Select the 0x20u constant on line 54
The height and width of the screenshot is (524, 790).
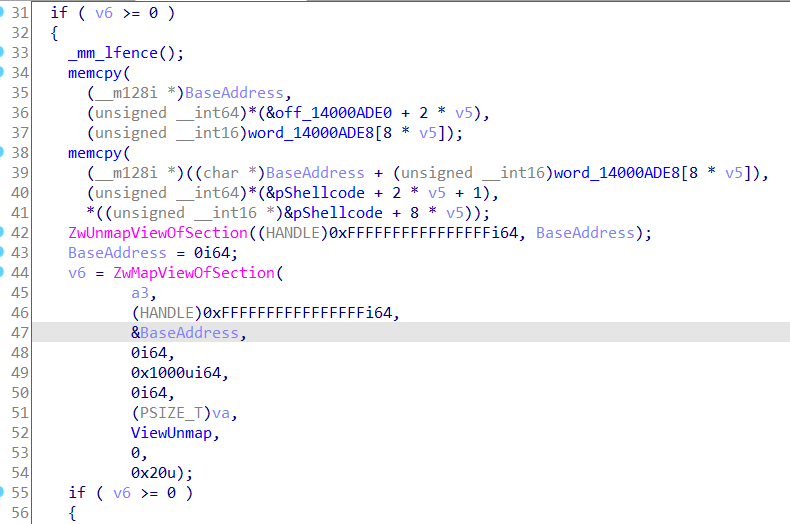pos(154,473)
